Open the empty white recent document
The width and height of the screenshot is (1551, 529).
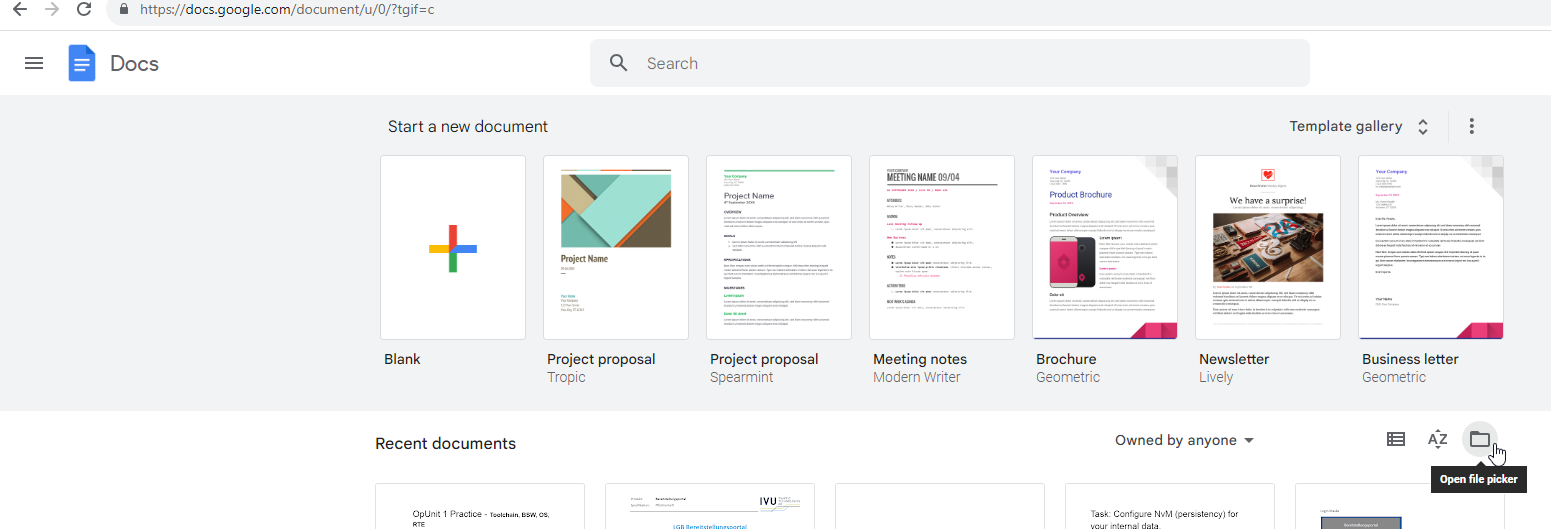point(940,506)
